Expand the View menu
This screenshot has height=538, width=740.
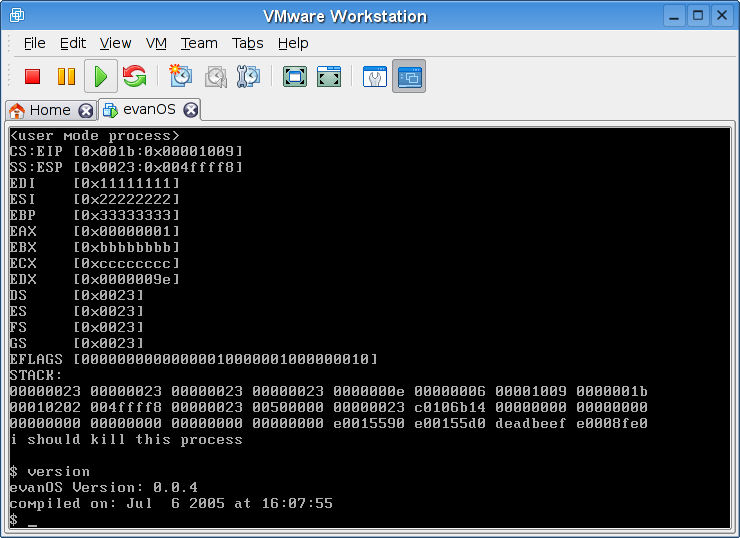tap(115, 43)
